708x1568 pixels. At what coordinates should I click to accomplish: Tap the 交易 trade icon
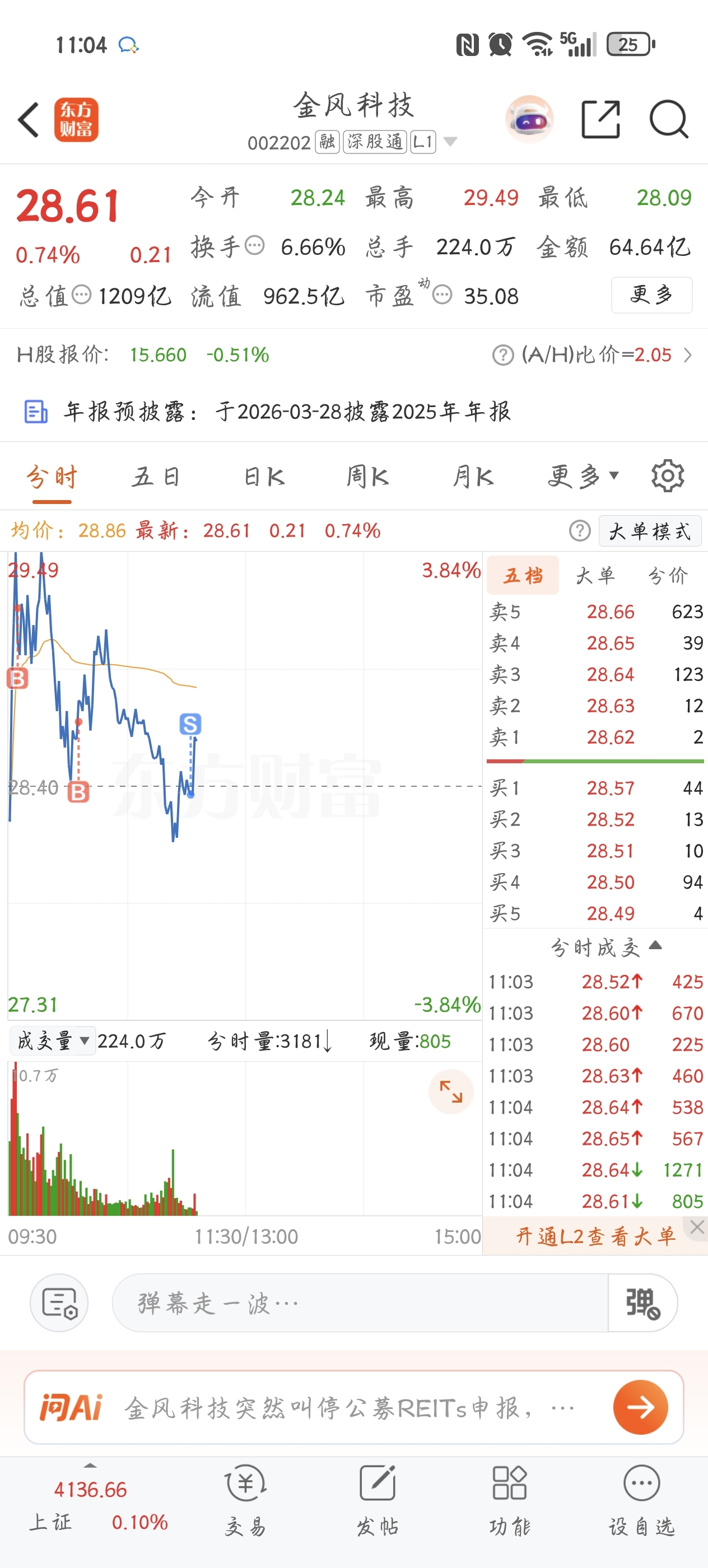click(246, 1499)
